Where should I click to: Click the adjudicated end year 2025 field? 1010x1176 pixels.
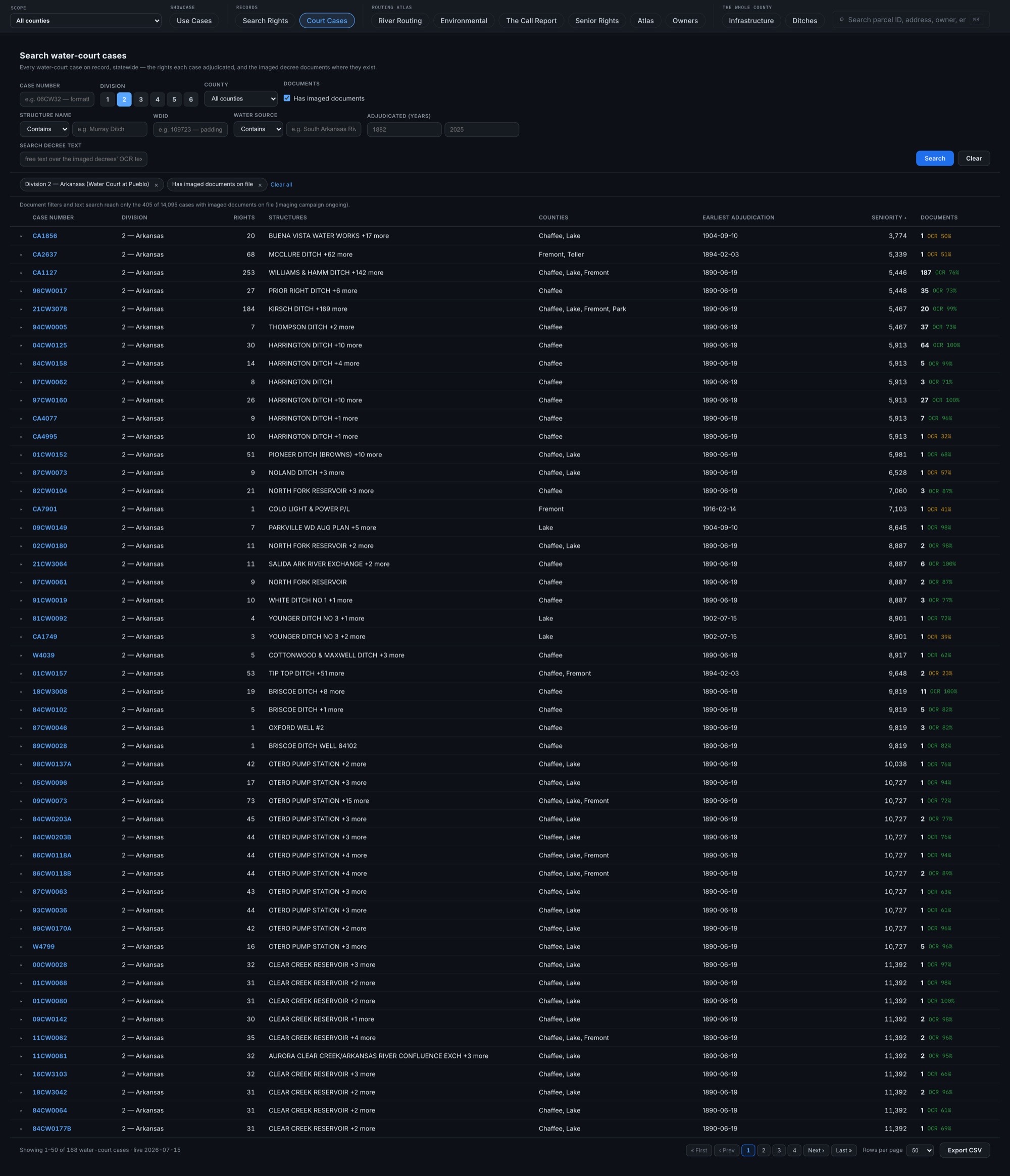point(481,130)
